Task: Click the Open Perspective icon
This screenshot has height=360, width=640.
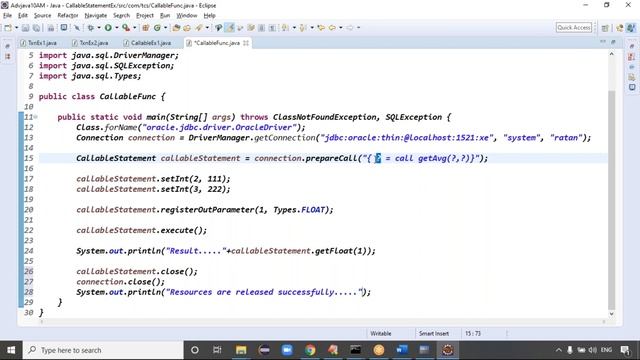Action: click(605, 28)
